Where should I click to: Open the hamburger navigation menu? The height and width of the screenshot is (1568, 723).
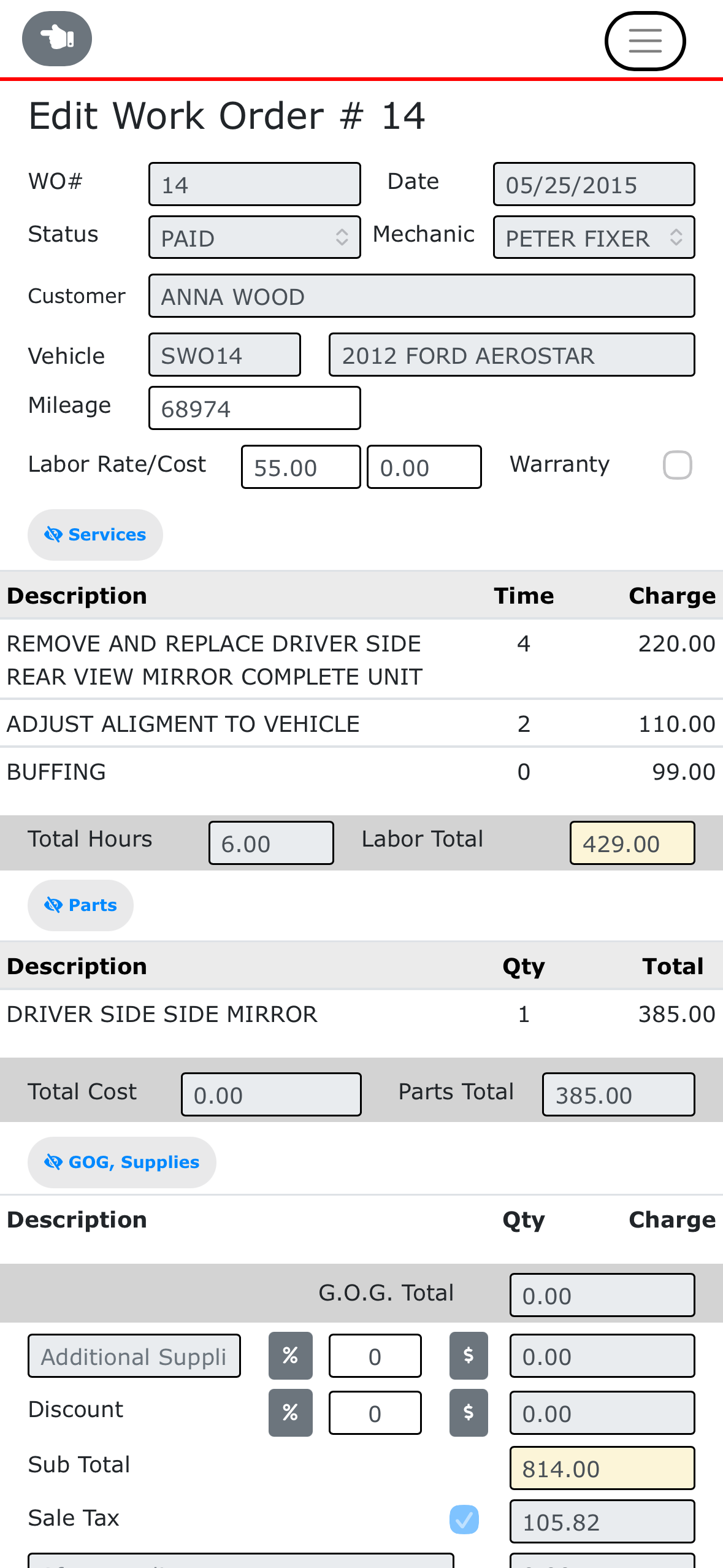click(645, 41)
